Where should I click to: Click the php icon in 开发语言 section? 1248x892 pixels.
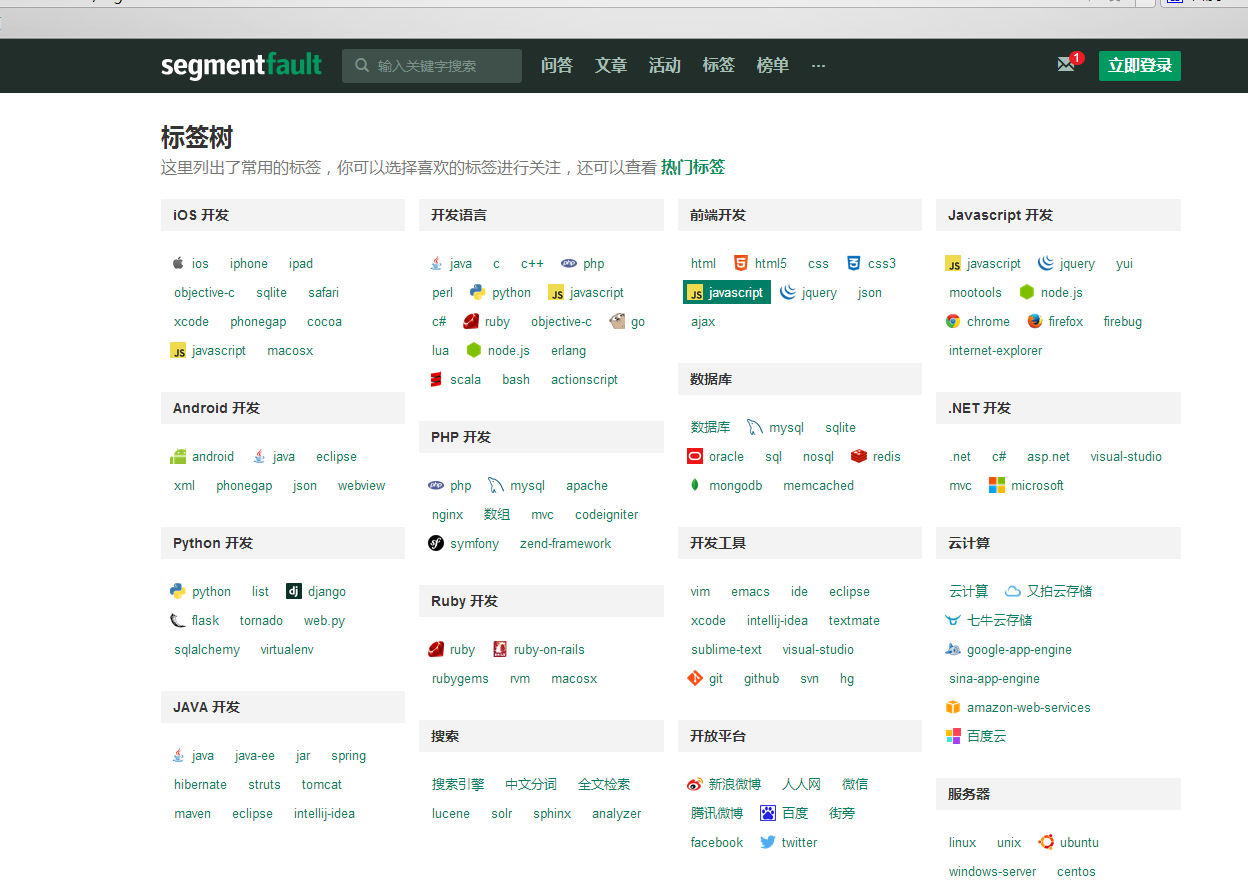coord(569,263)
